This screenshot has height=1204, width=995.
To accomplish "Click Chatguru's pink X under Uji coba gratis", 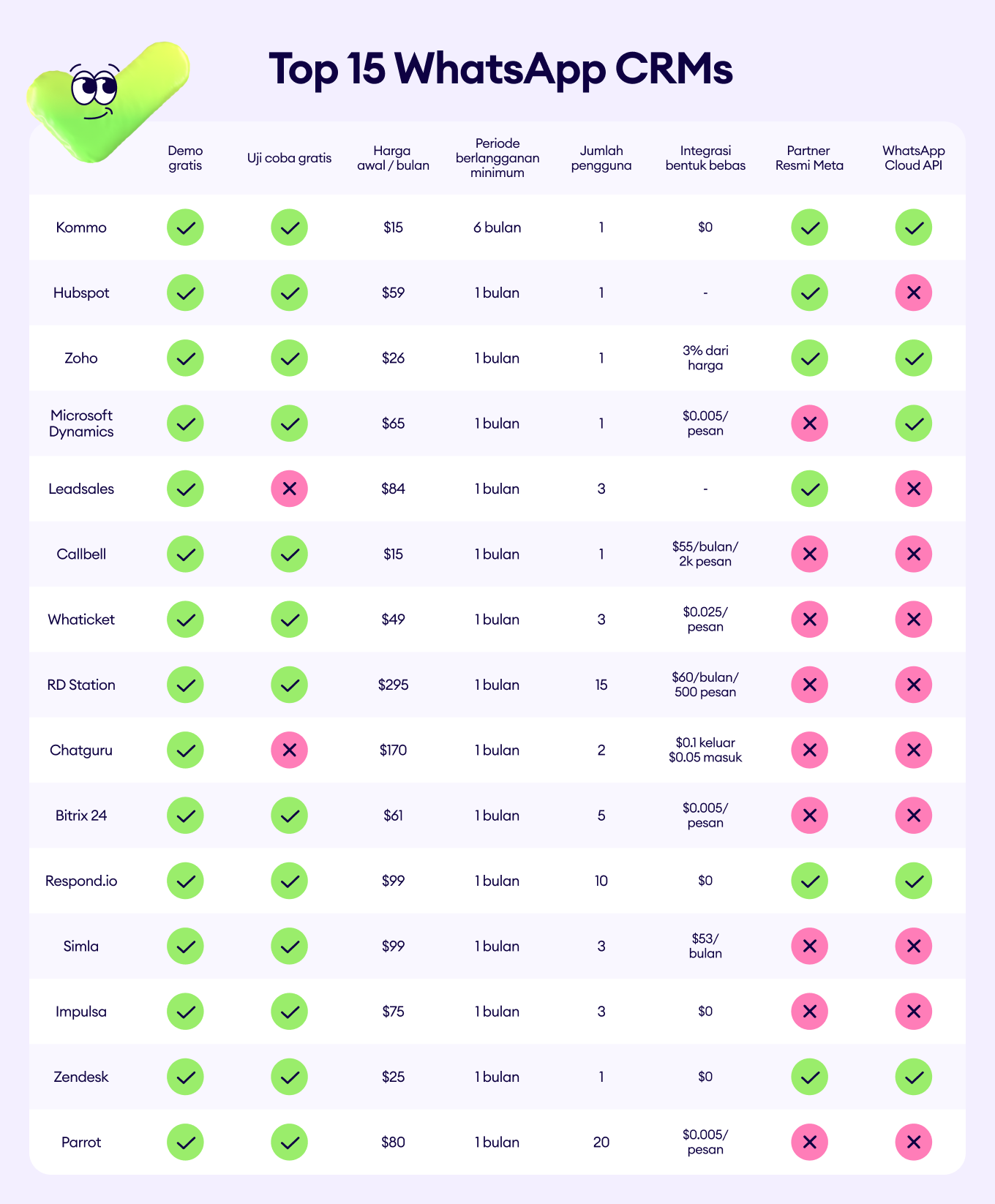I will [289, 750].
